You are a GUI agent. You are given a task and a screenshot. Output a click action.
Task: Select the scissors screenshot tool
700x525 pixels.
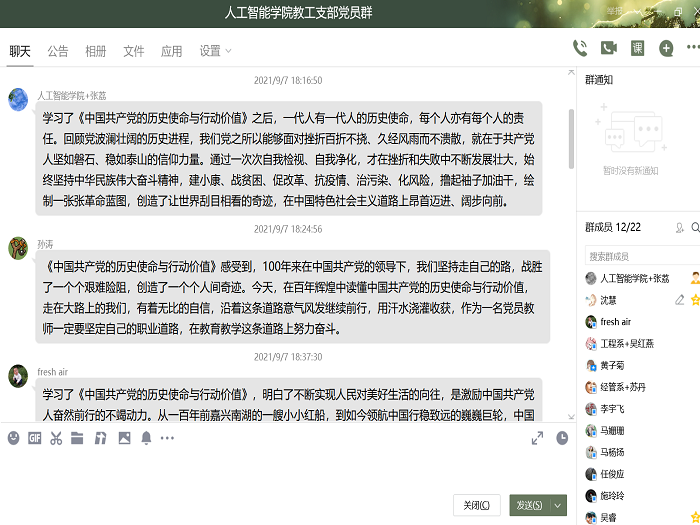tap(56, 438)
